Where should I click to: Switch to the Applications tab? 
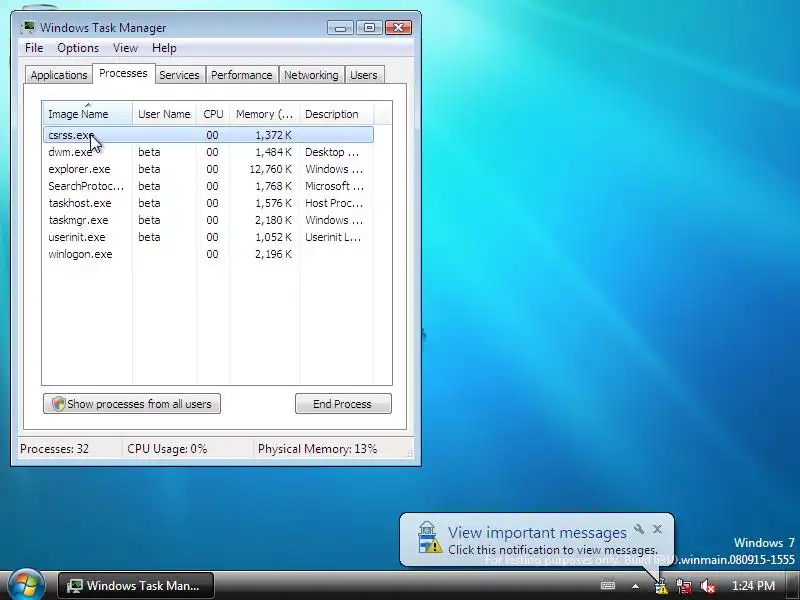[59, 75]
